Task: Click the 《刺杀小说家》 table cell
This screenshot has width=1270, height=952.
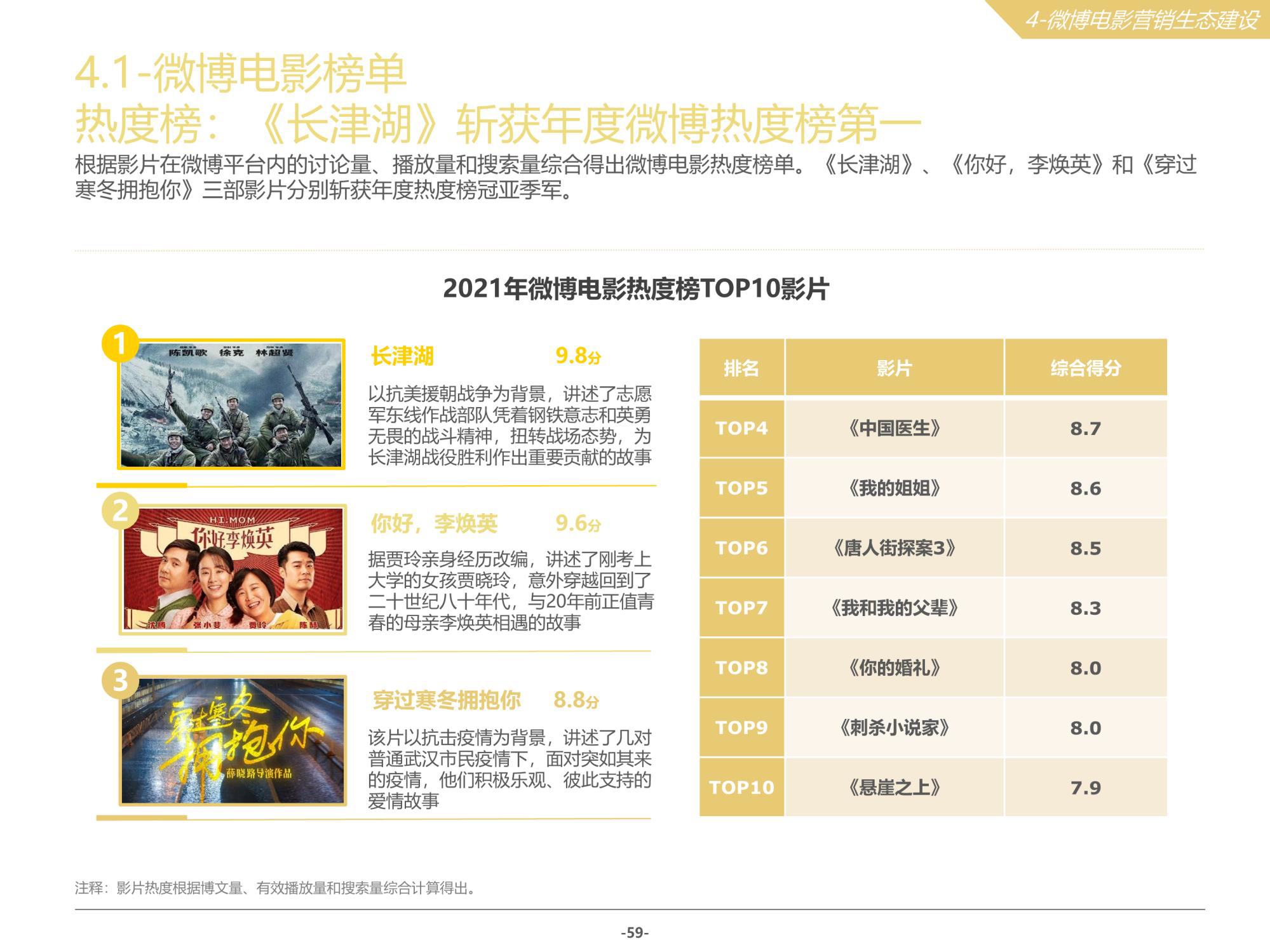Action: coord(894,727)
